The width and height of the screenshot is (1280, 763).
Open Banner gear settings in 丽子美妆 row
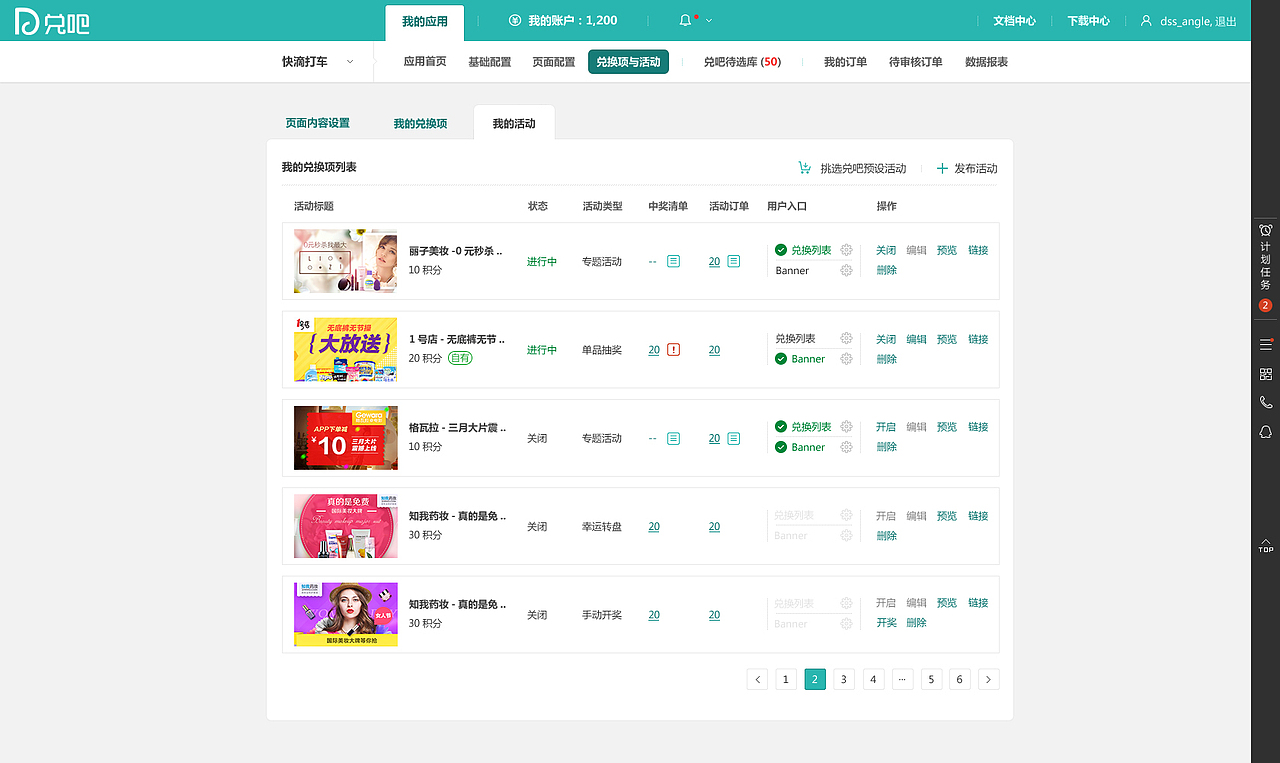coord(846,270)
